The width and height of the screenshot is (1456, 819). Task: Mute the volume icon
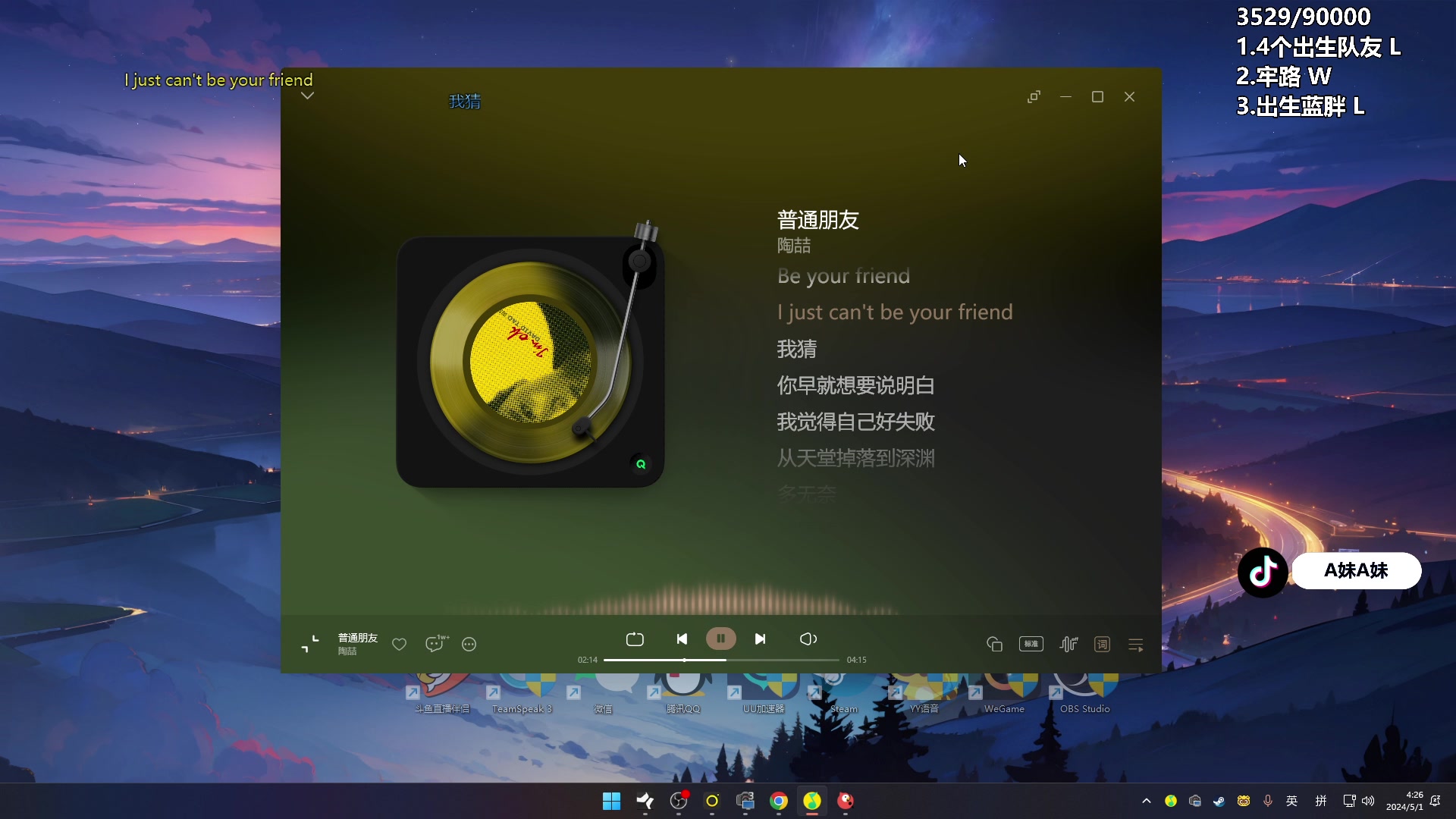[808, 639]
